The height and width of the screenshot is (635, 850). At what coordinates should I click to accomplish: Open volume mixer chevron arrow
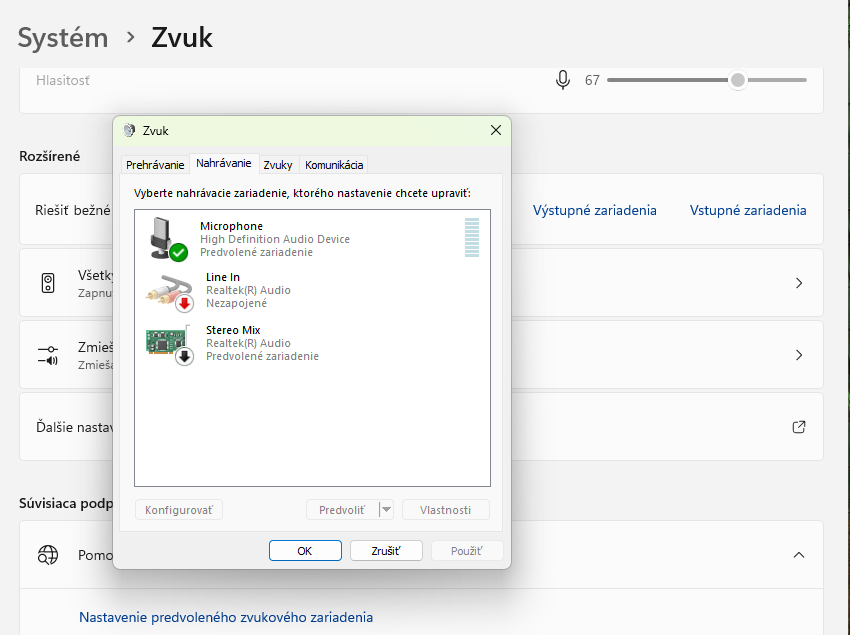click(799, 355)
